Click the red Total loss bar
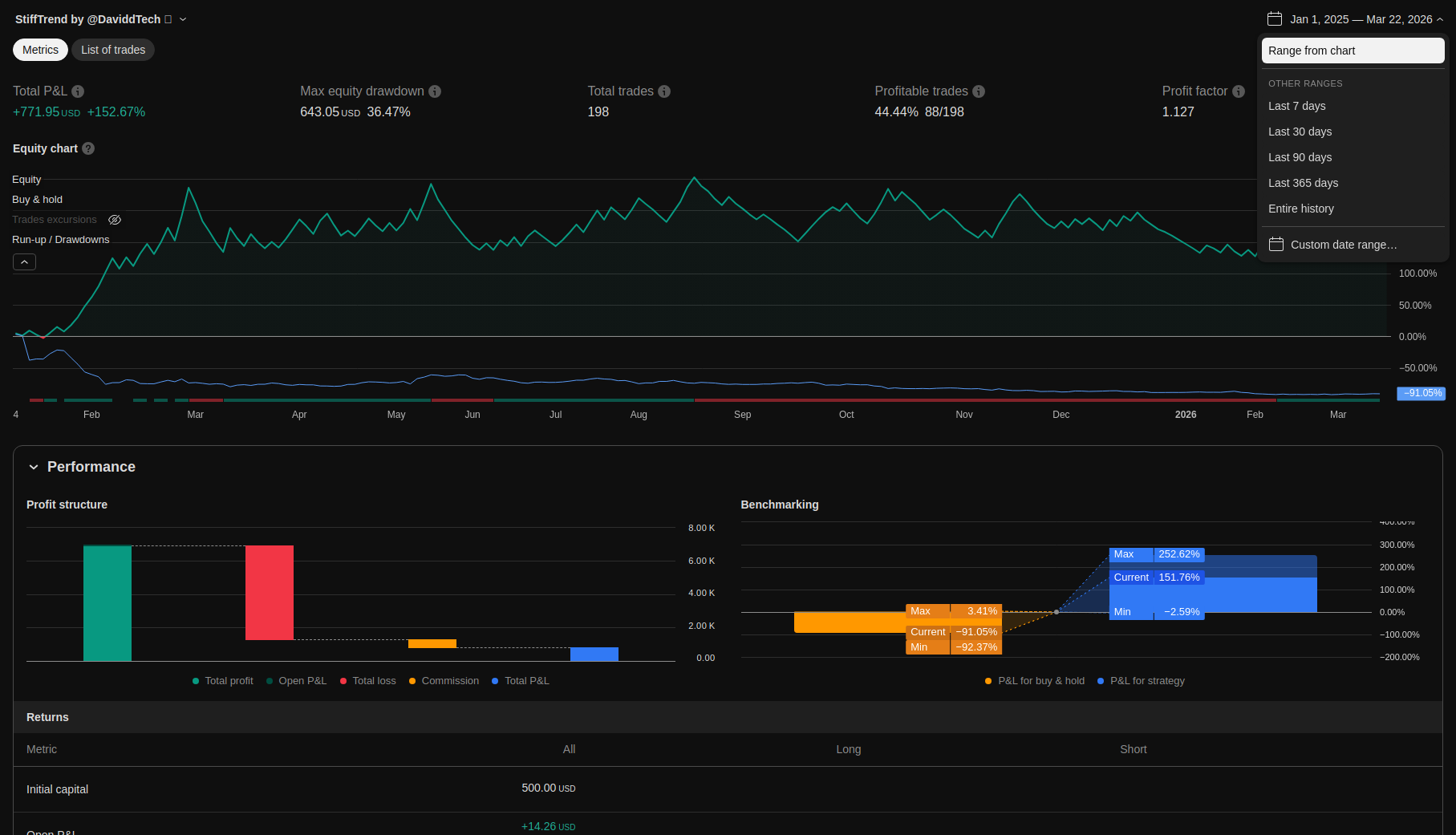The image size is (1456, 835). click(269, 592)
